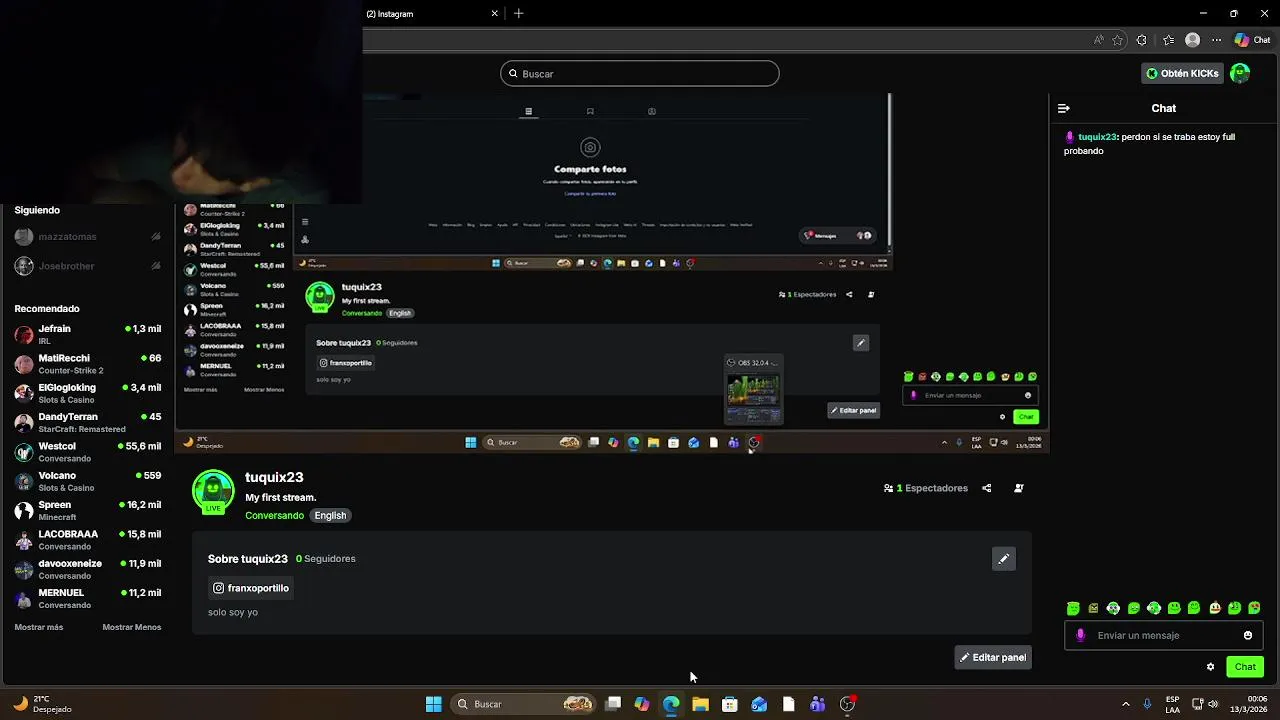Click the read aloud icon in address bar

(1099, 40)
